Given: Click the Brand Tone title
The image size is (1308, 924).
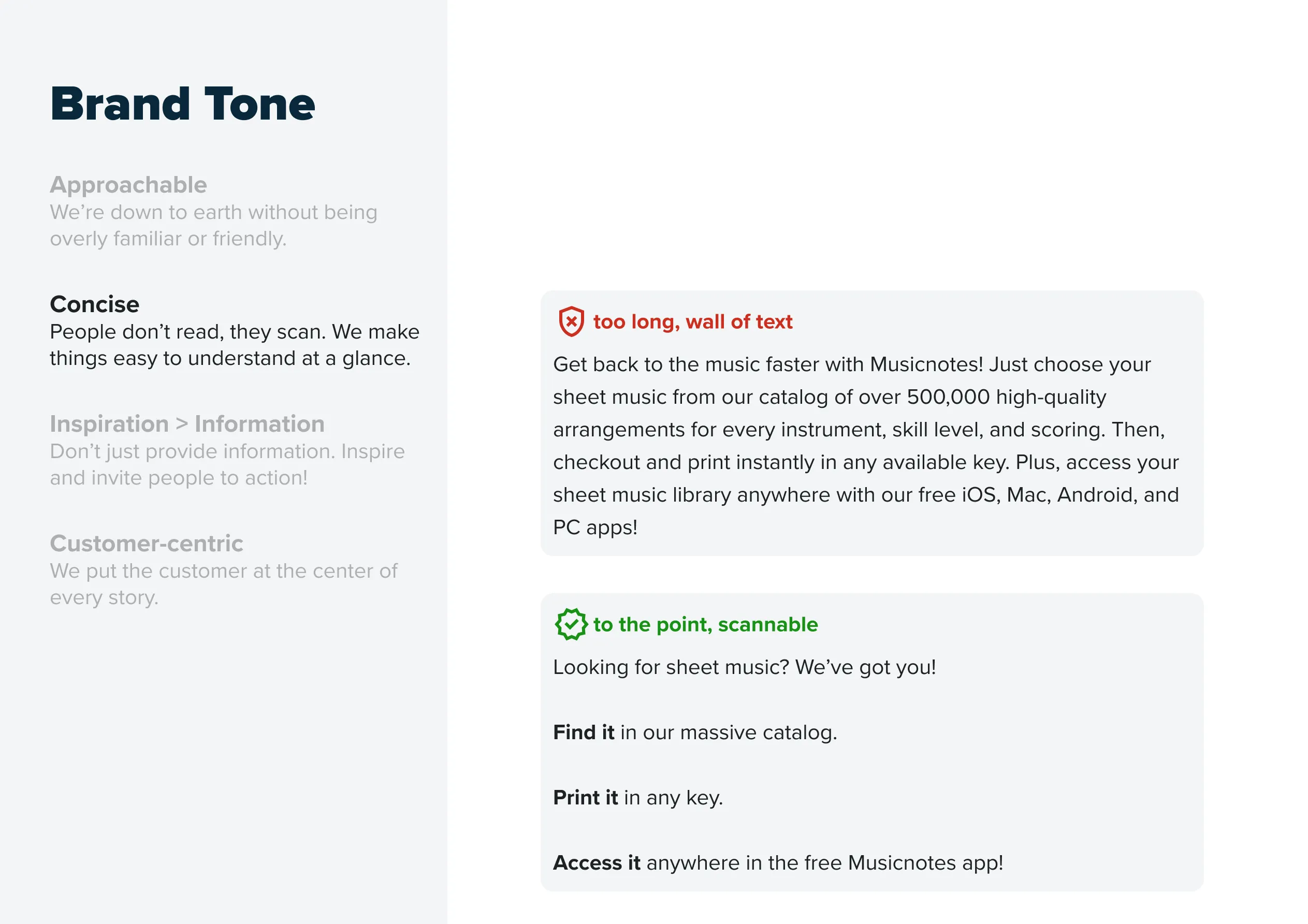Looking at the screenshot, I should click(182, 104).
